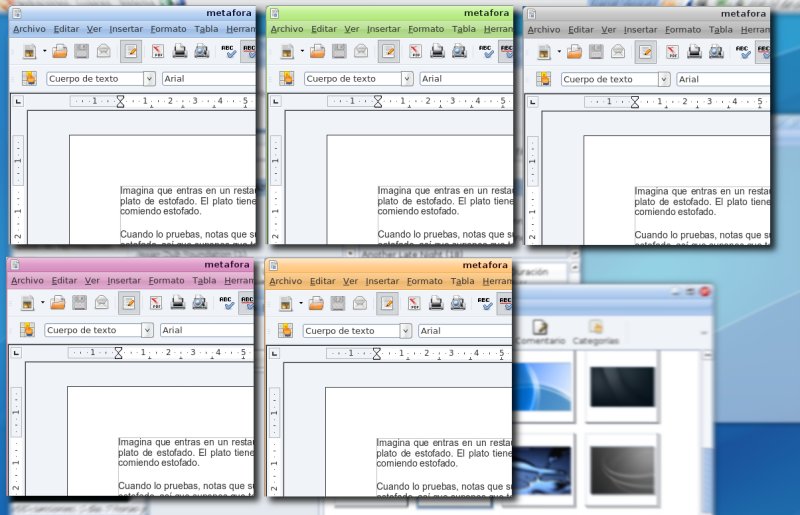Open print preview in gray-titled window
Image resolution: width=800 pixels, height=515 pixels.
point(716,52)
